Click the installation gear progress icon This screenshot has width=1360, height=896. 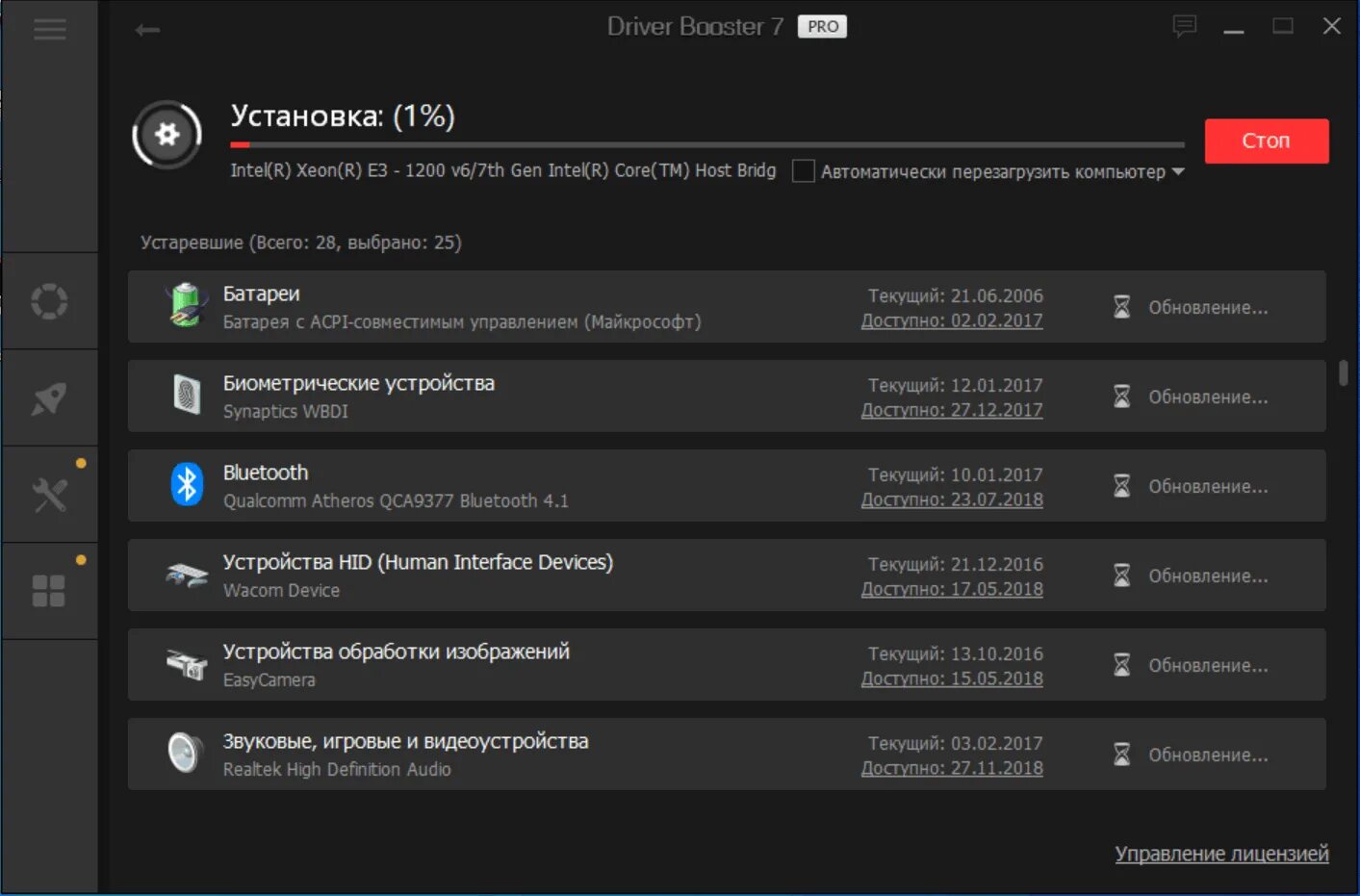tap(167, 135)
